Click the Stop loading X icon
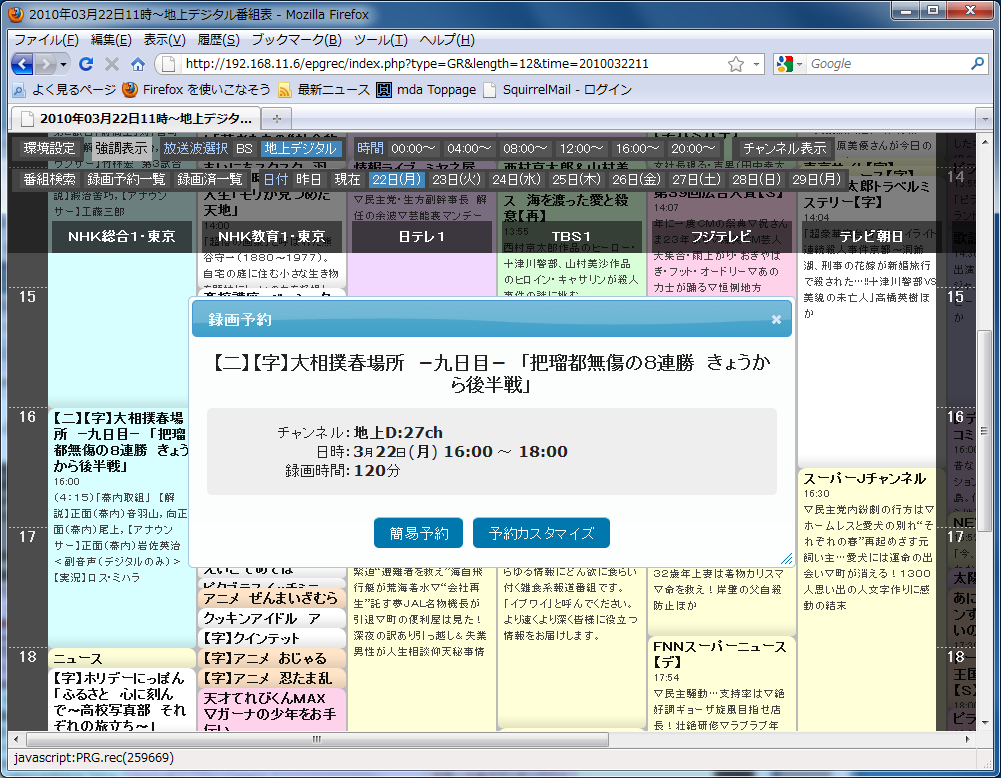This screenshot has width=1001, height=778. 112,64
